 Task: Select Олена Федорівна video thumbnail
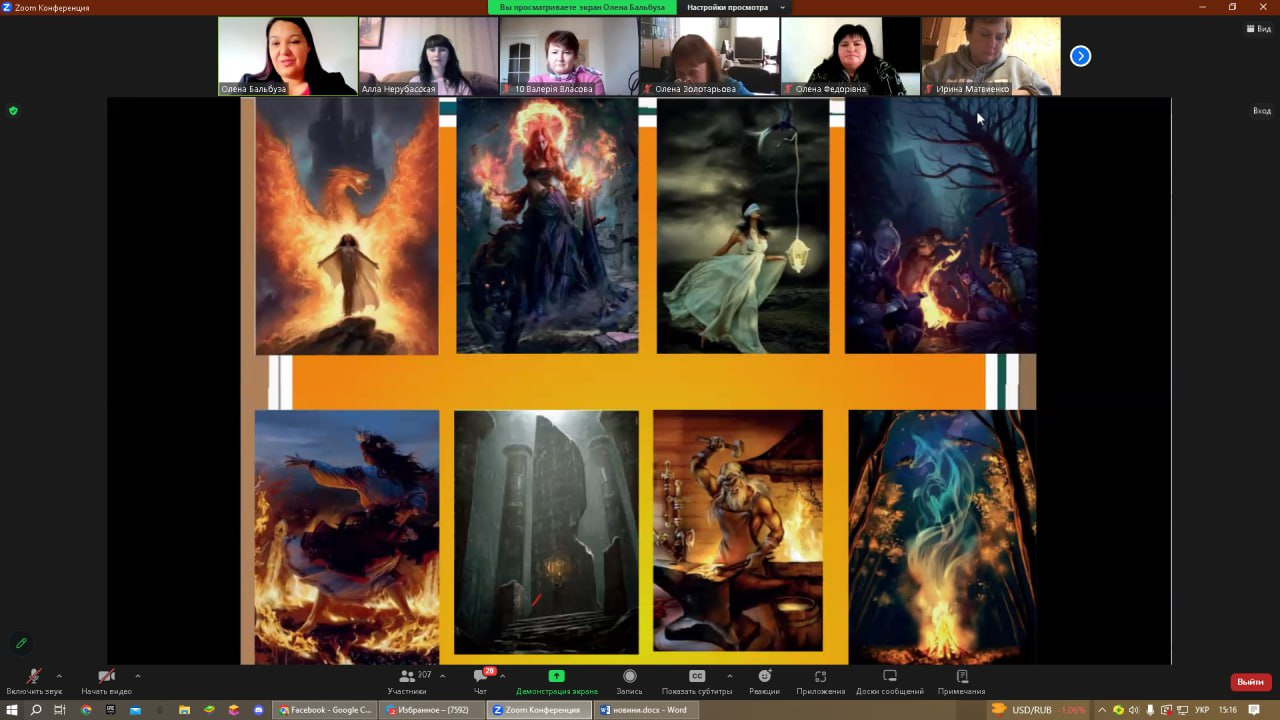point(850,56)
